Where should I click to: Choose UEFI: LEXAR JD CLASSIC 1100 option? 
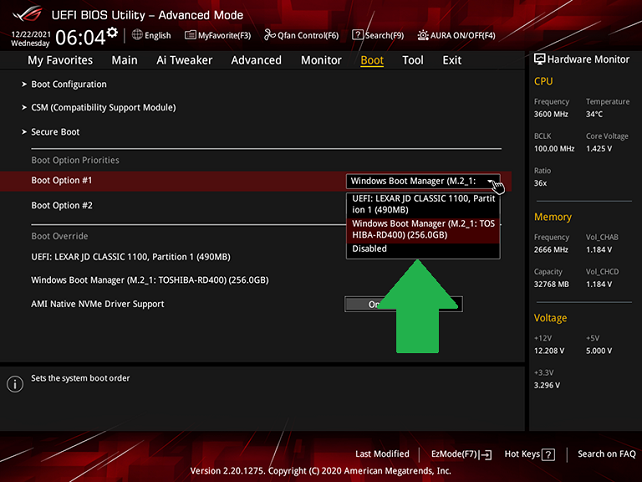pos(423,204)
